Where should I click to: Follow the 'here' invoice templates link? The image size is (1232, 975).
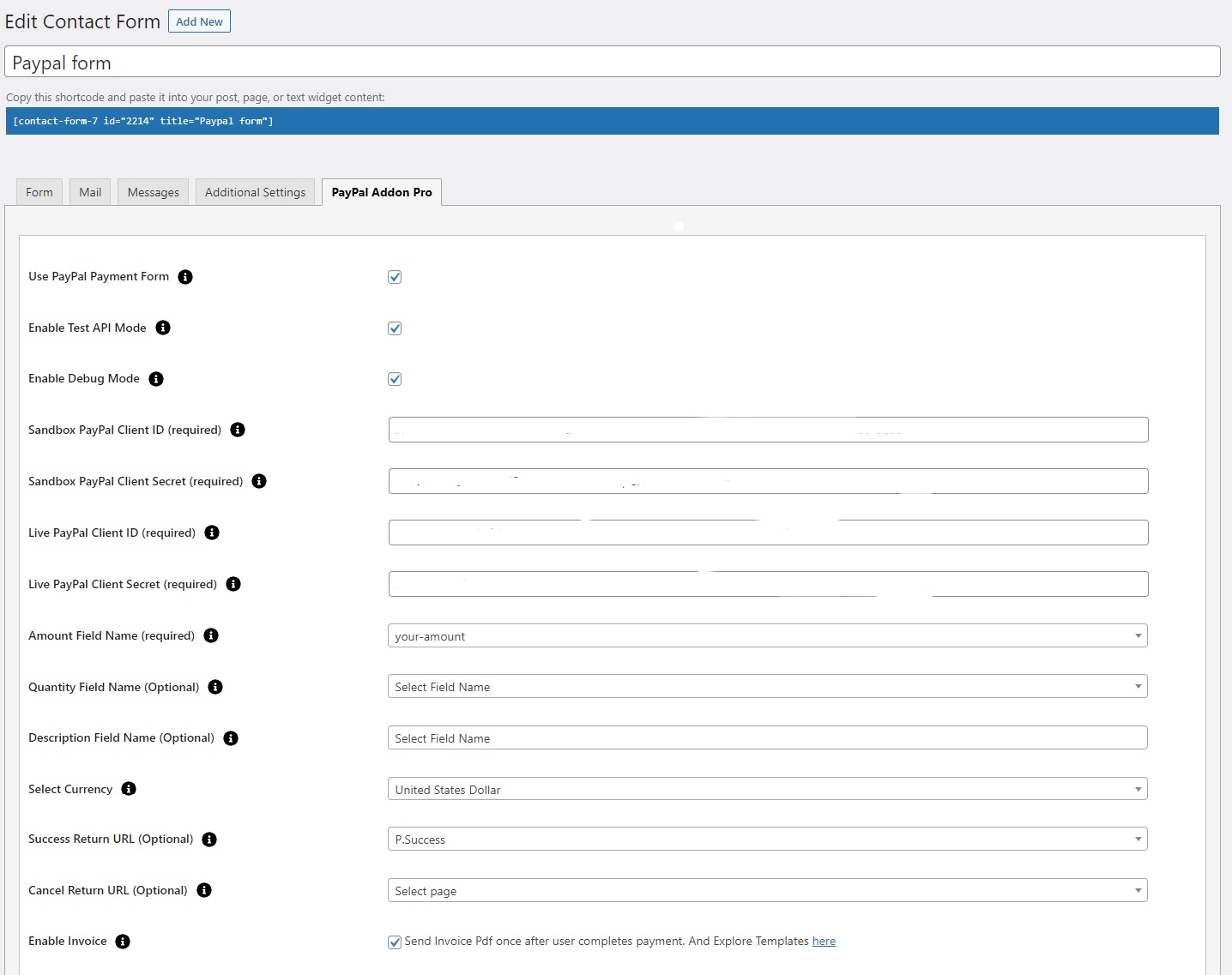[824, 942]
